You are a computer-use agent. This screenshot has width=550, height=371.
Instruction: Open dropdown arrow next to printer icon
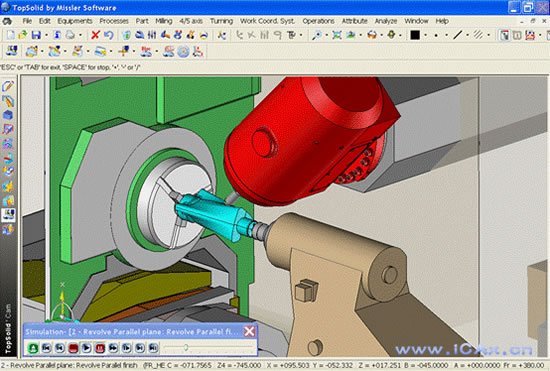coord(80,35)
